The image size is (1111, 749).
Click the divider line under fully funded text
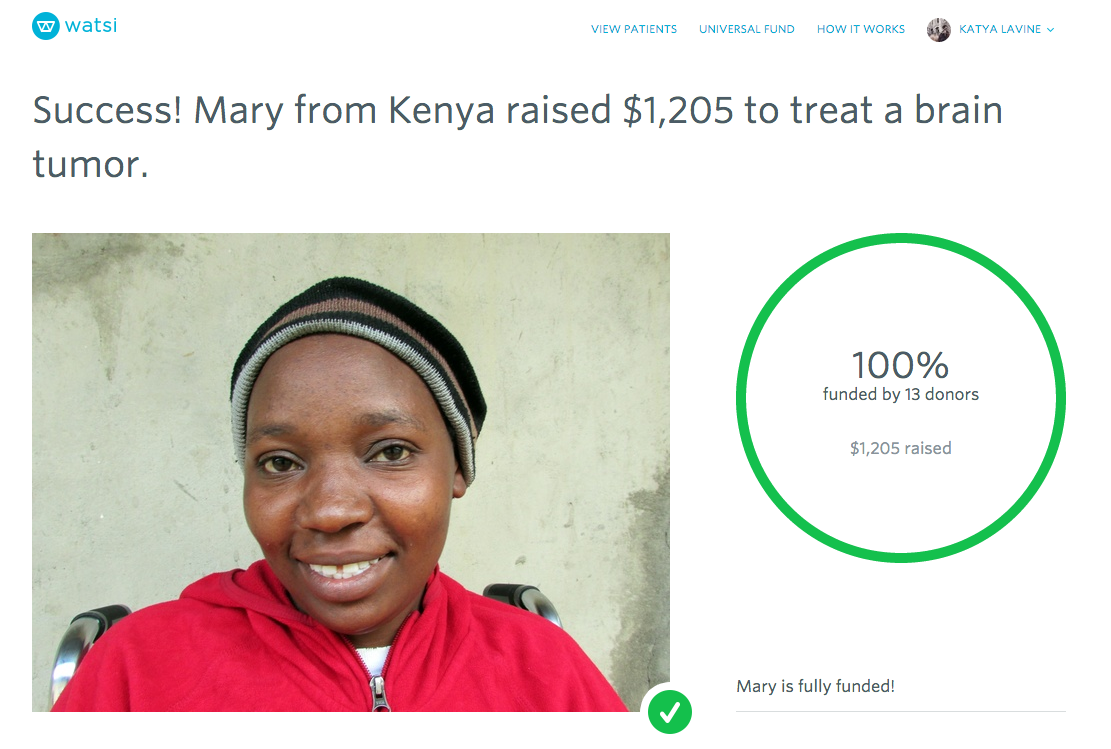900,711
